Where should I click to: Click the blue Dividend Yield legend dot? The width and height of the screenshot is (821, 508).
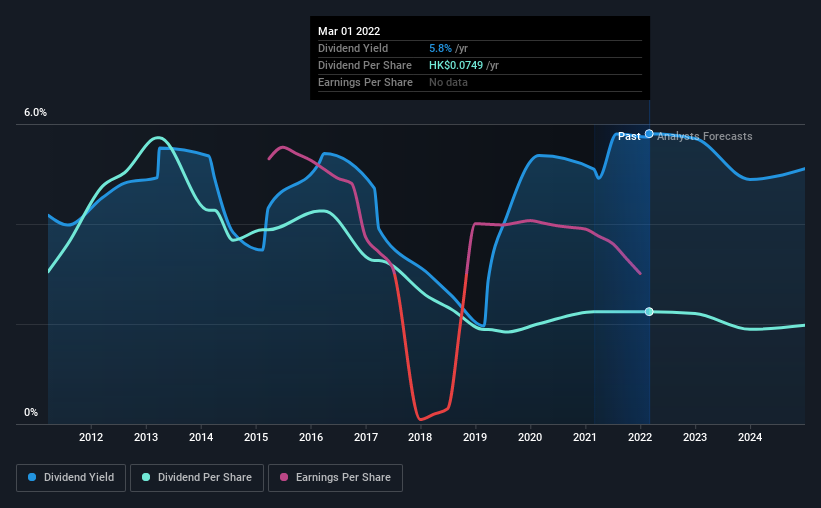coord(32,477)
